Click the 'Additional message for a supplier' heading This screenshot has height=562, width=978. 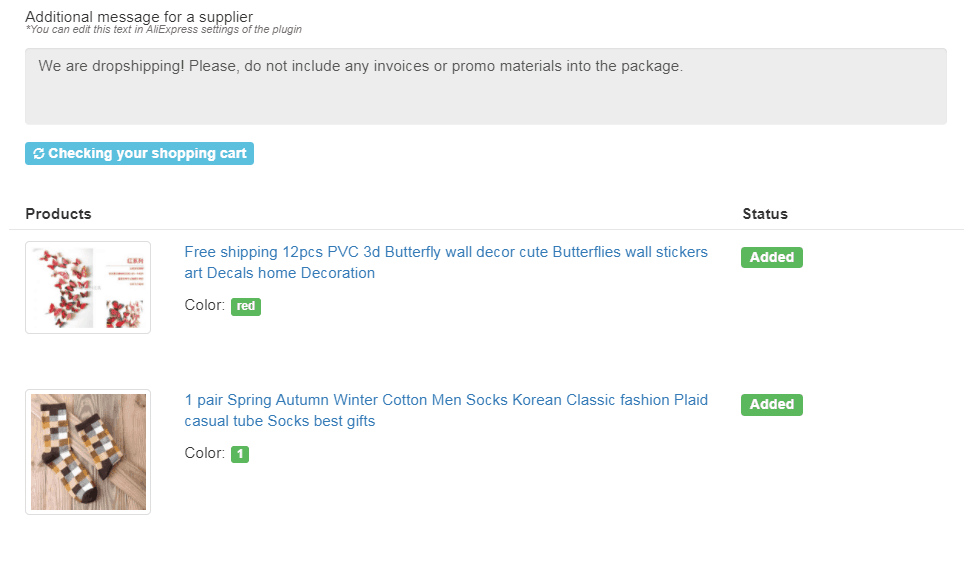coord(139,17)
